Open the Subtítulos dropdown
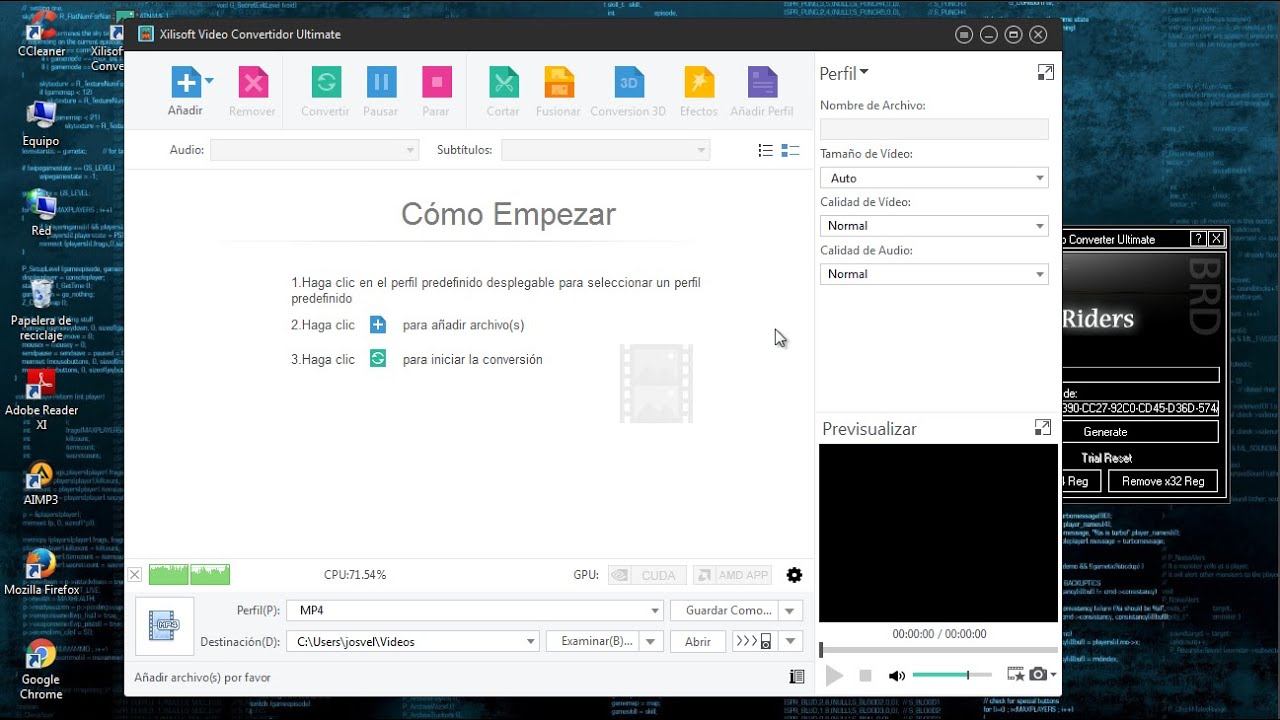Screen dimensions: 1280x720 pyautogui.click(x=605, y=150)
